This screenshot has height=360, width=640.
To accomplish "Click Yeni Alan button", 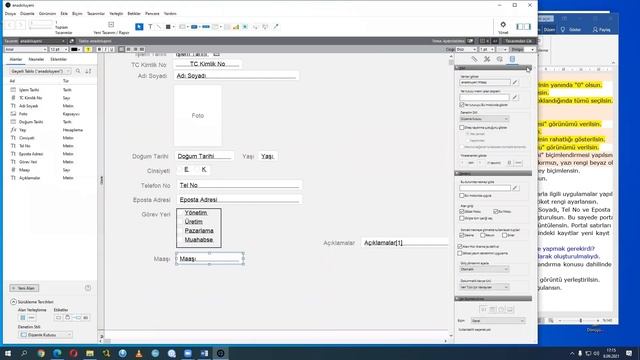I will pos(24,288).
